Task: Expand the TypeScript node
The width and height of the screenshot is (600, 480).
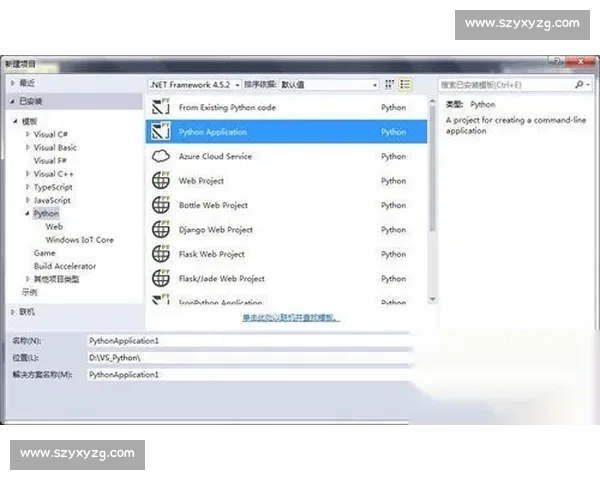Action: point(28,187)
